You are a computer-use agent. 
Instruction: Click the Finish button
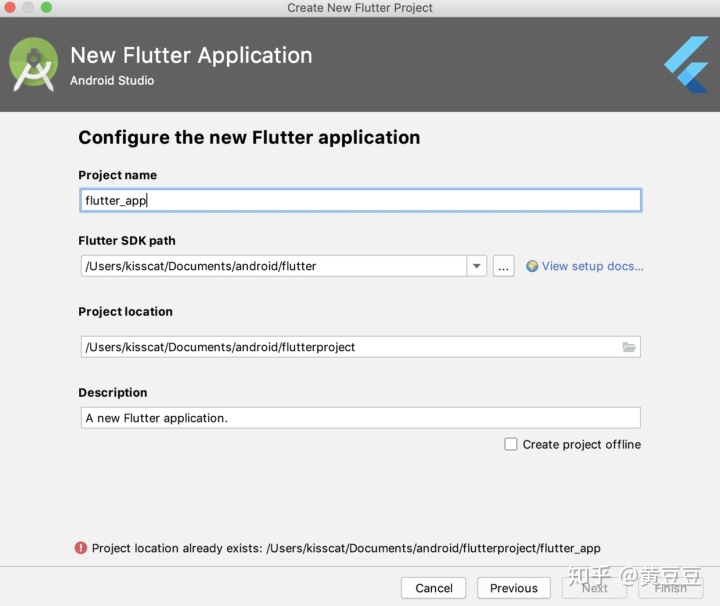pos(671,588)
